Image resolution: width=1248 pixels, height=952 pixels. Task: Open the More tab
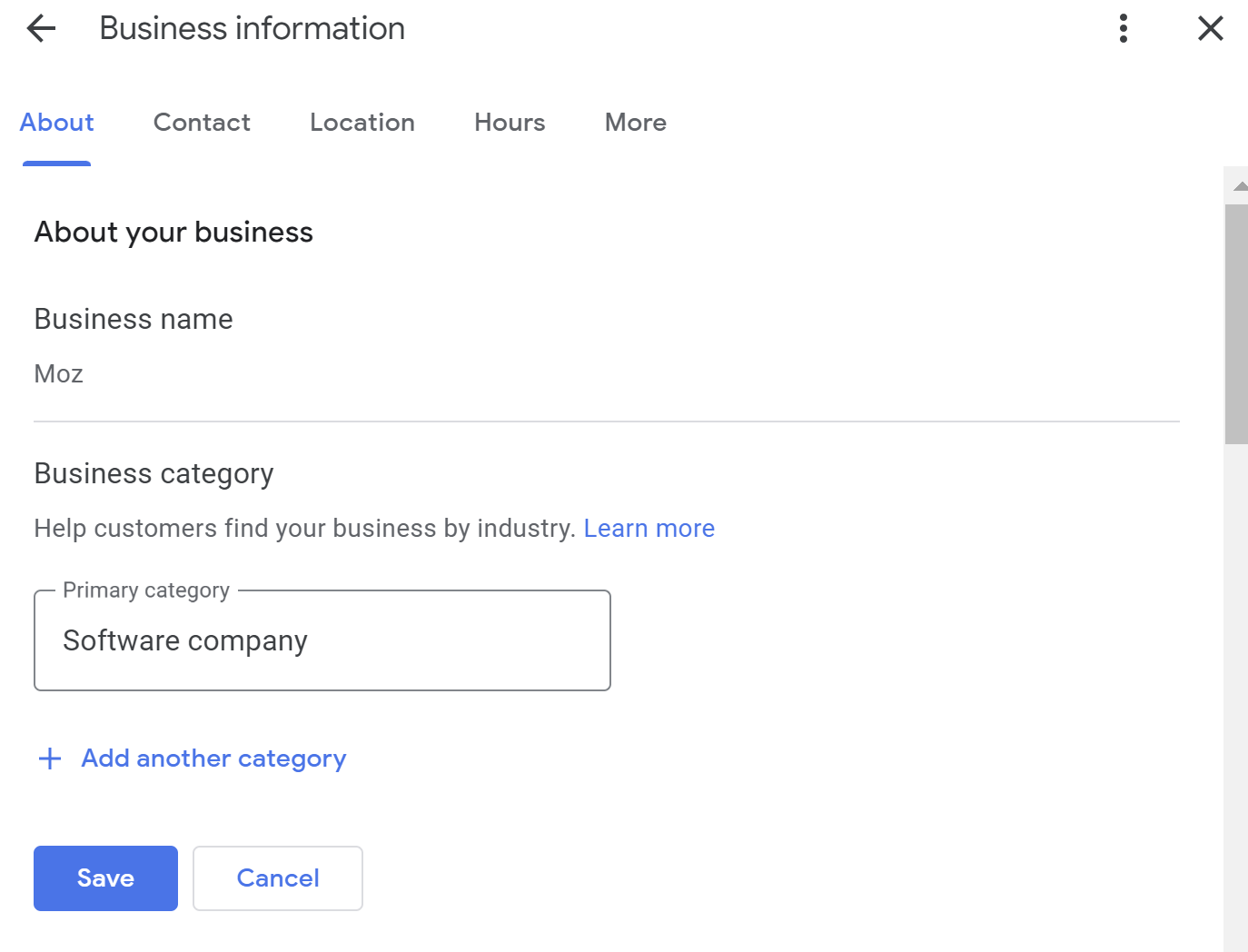635,123
